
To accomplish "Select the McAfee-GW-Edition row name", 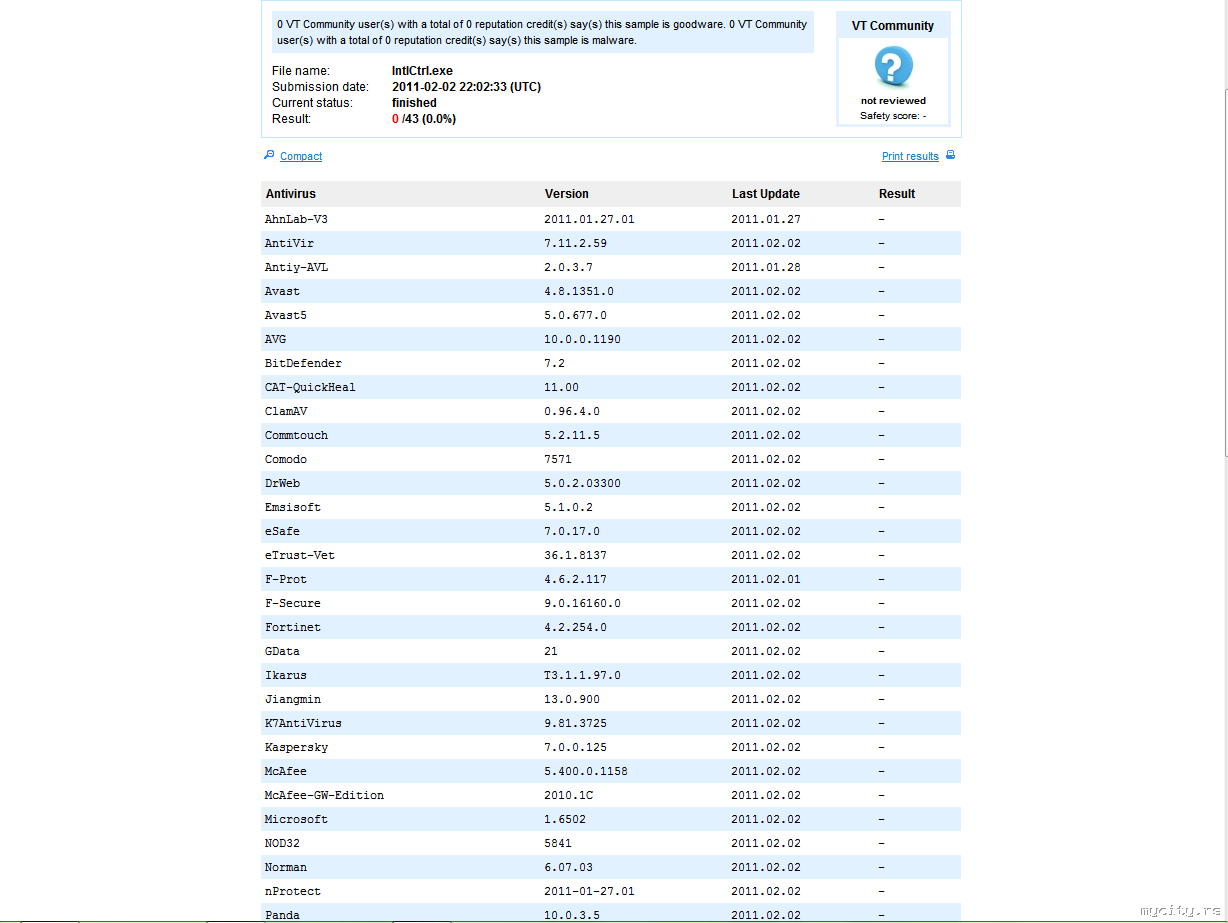I will (324, 795).
